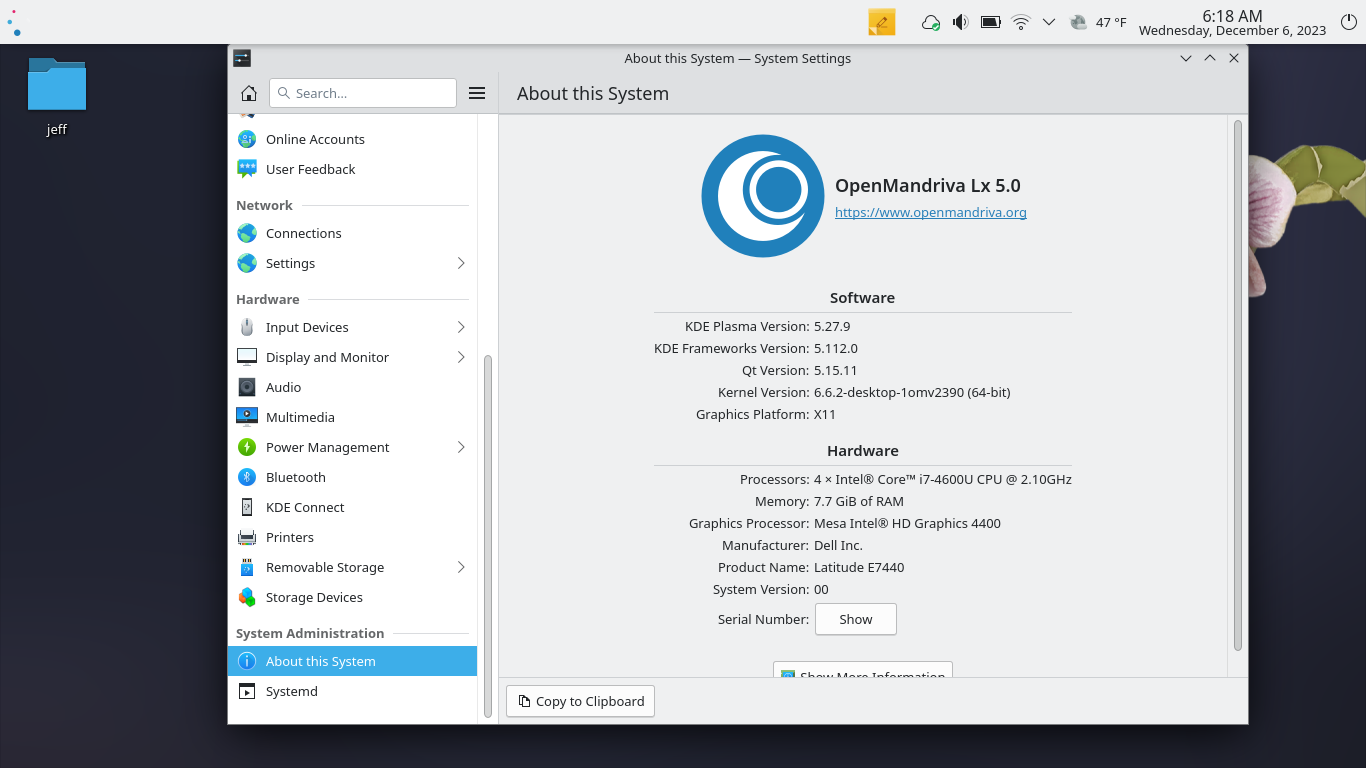Click the About page vertical scrollbar
Screen dimensions: 1366x768
pos(1238,385)
